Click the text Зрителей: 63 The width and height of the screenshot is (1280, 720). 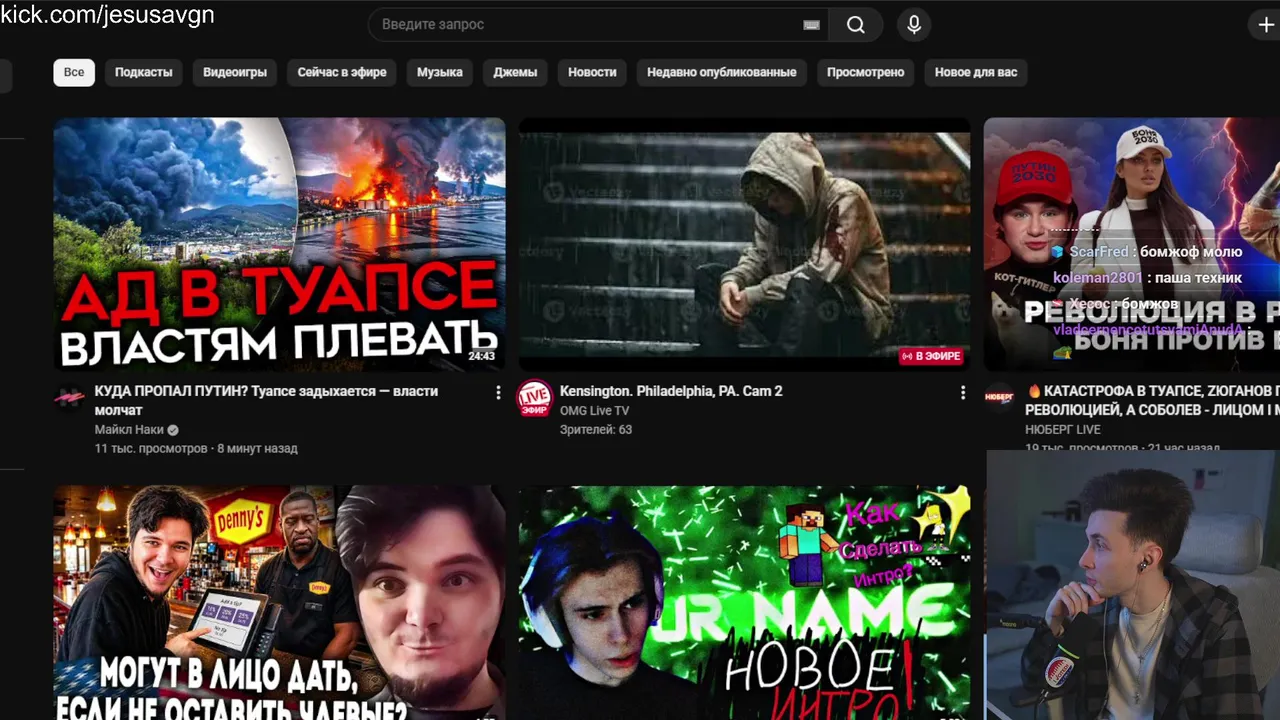pyautogui.click(x=596, y=430)
